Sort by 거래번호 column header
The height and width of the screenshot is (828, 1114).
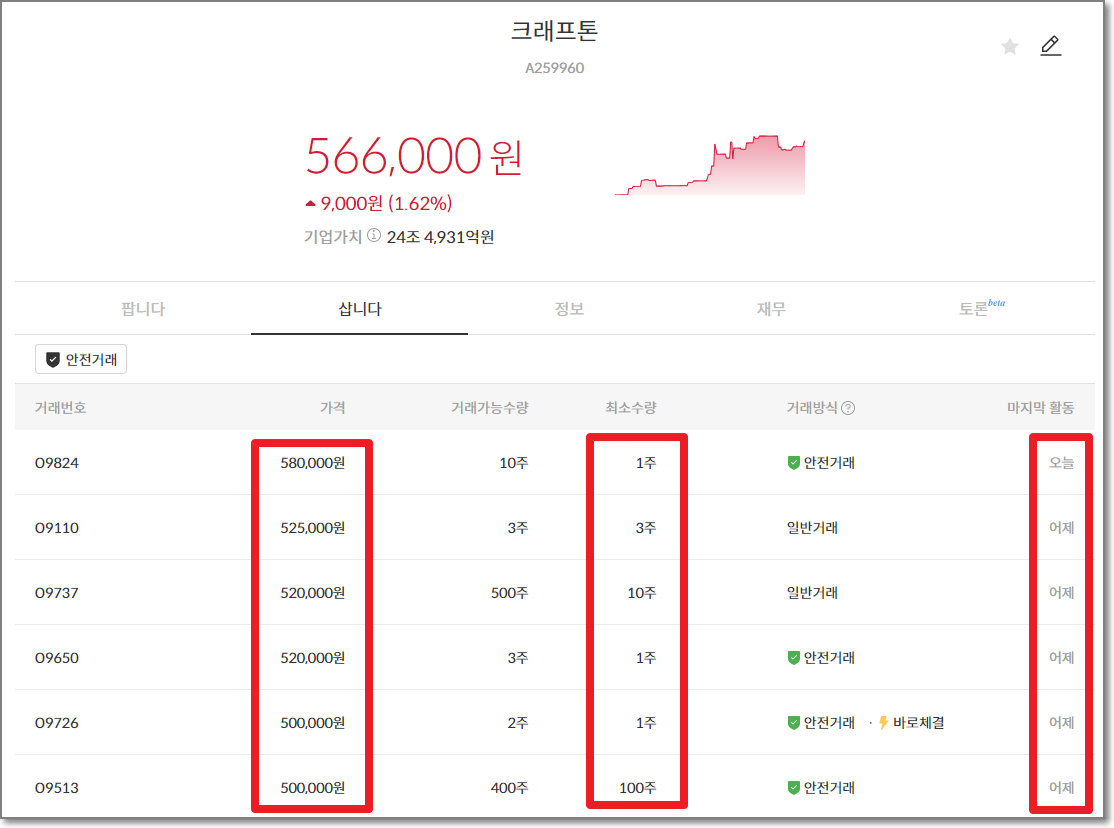pos(60,407)
